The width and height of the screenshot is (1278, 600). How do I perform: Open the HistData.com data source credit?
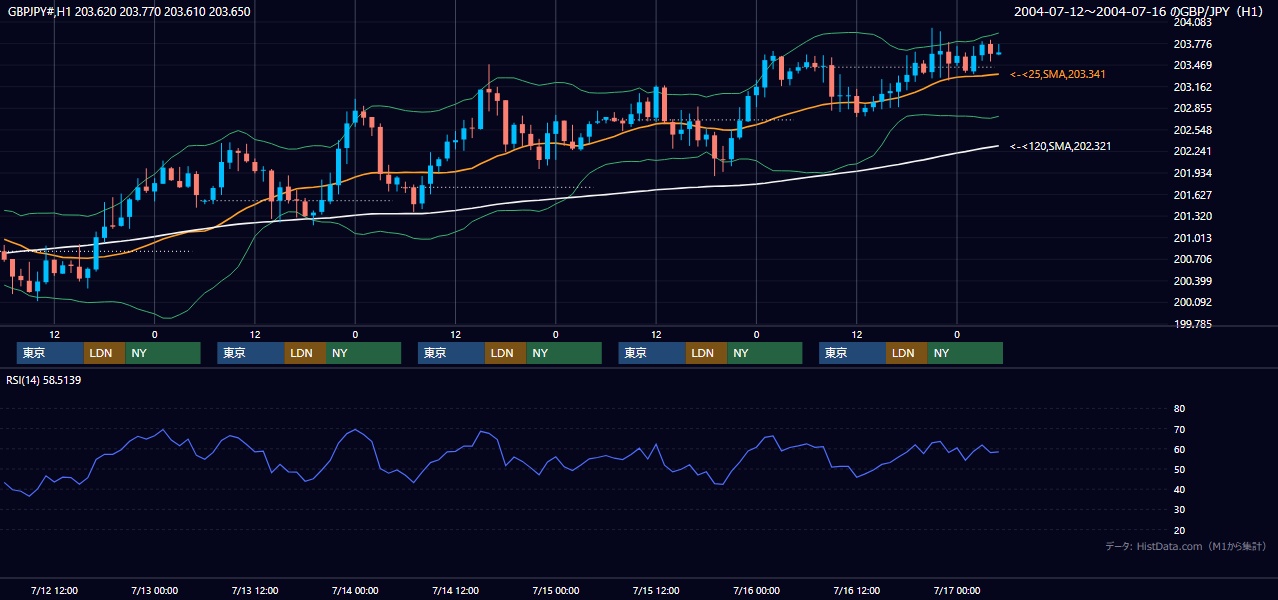(x=1186, y=546)
